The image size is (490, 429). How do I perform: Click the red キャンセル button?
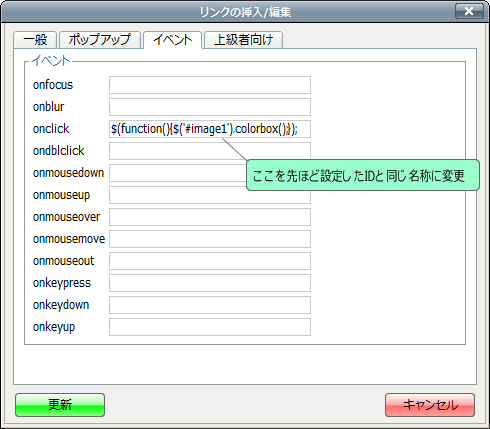[x=430, y=405]
